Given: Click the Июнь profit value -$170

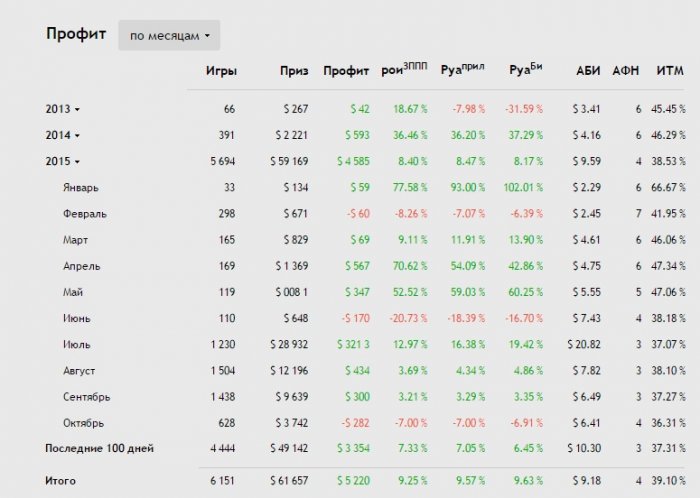Looking at the screenshot, I should pyautogui.click(x=355, y=318).
